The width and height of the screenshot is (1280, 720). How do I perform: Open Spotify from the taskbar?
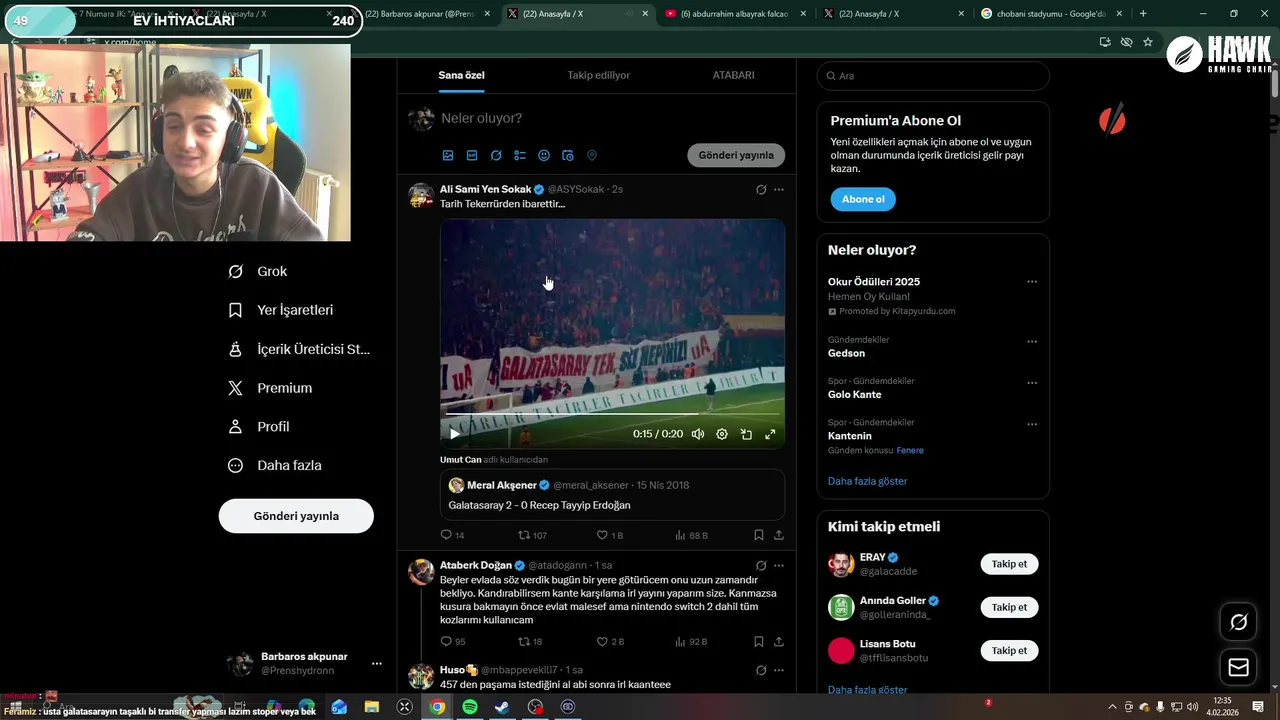pos(470,707)
